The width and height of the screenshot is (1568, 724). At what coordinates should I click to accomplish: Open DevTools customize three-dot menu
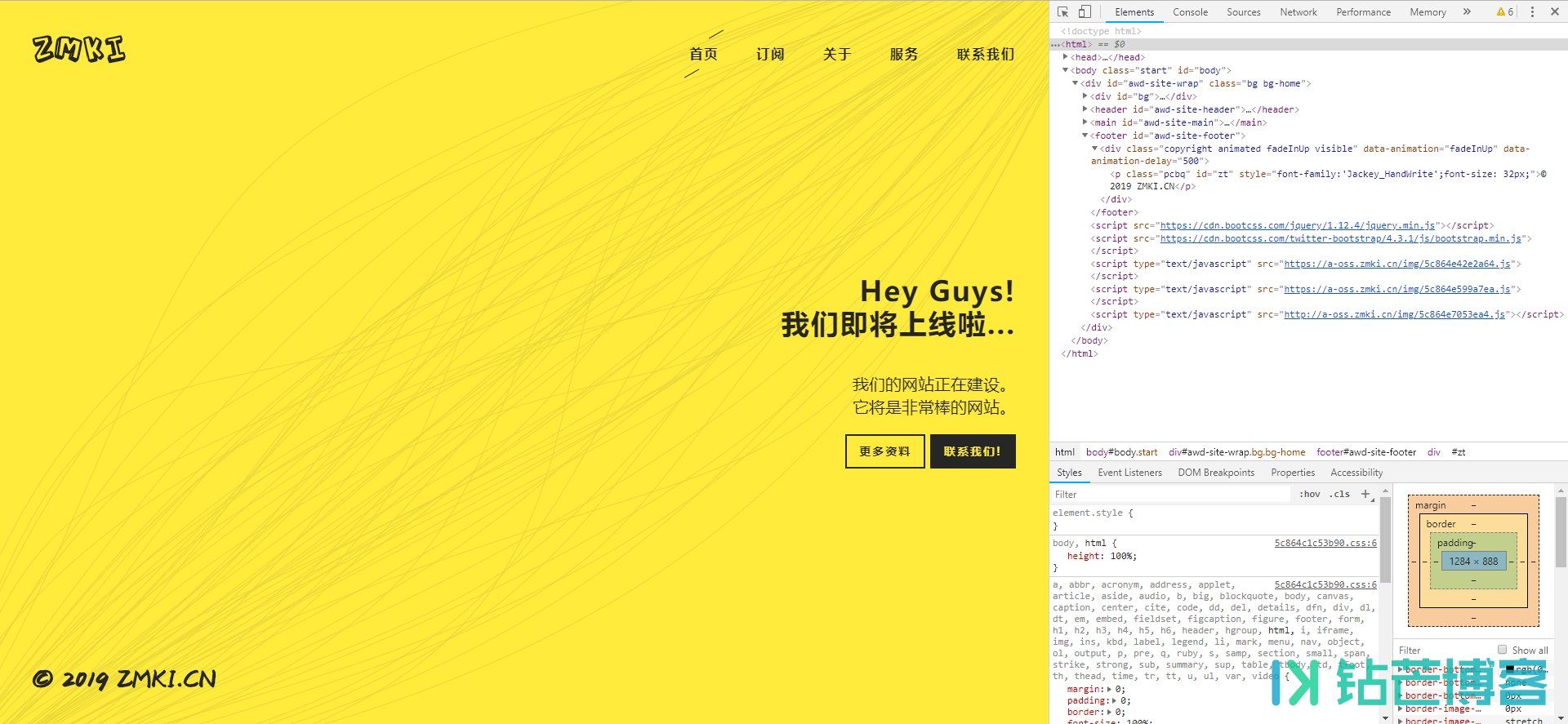coord(1532,11)
